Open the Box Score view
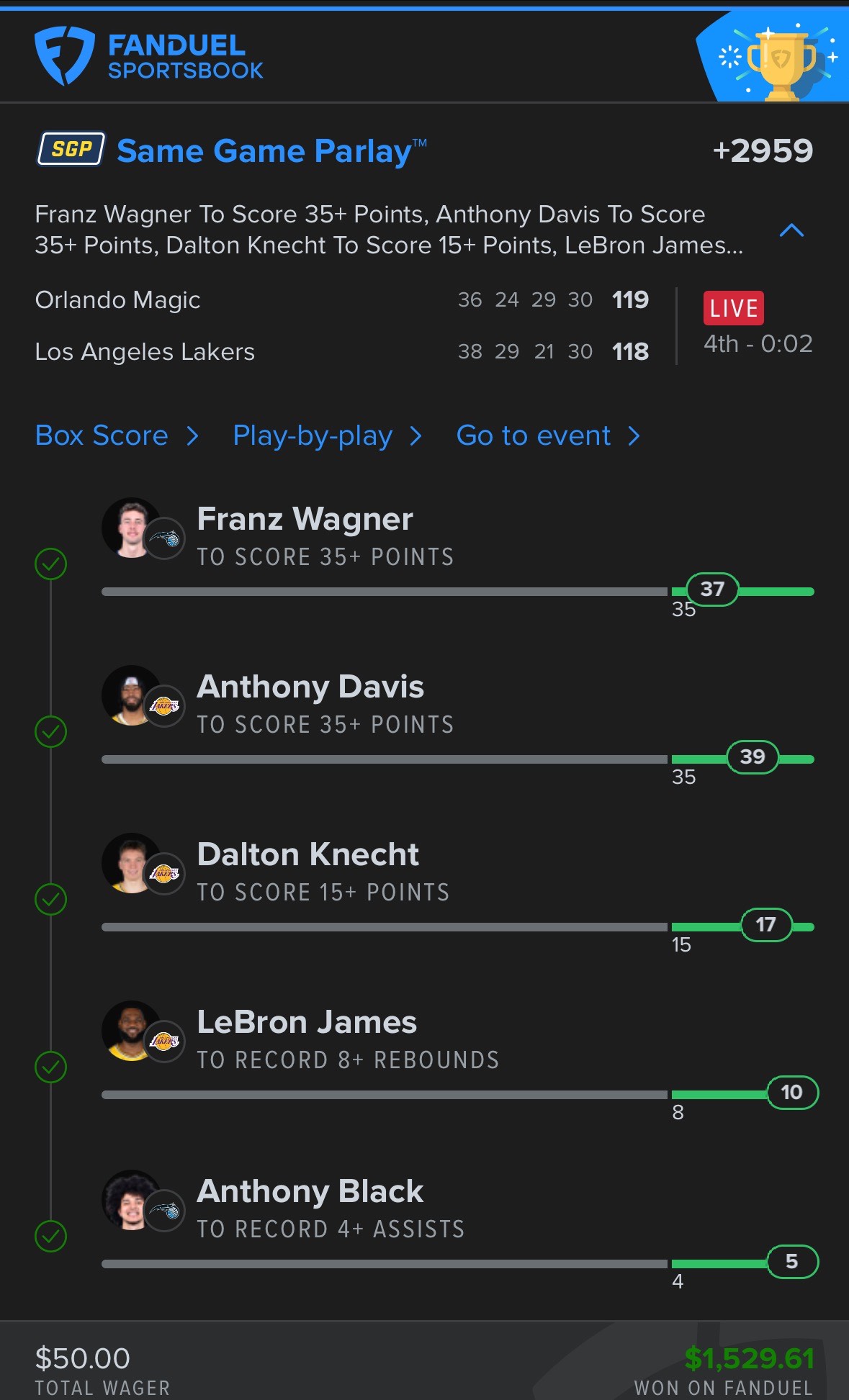The width and height of the screenshot is (849, 1400). 102,436
